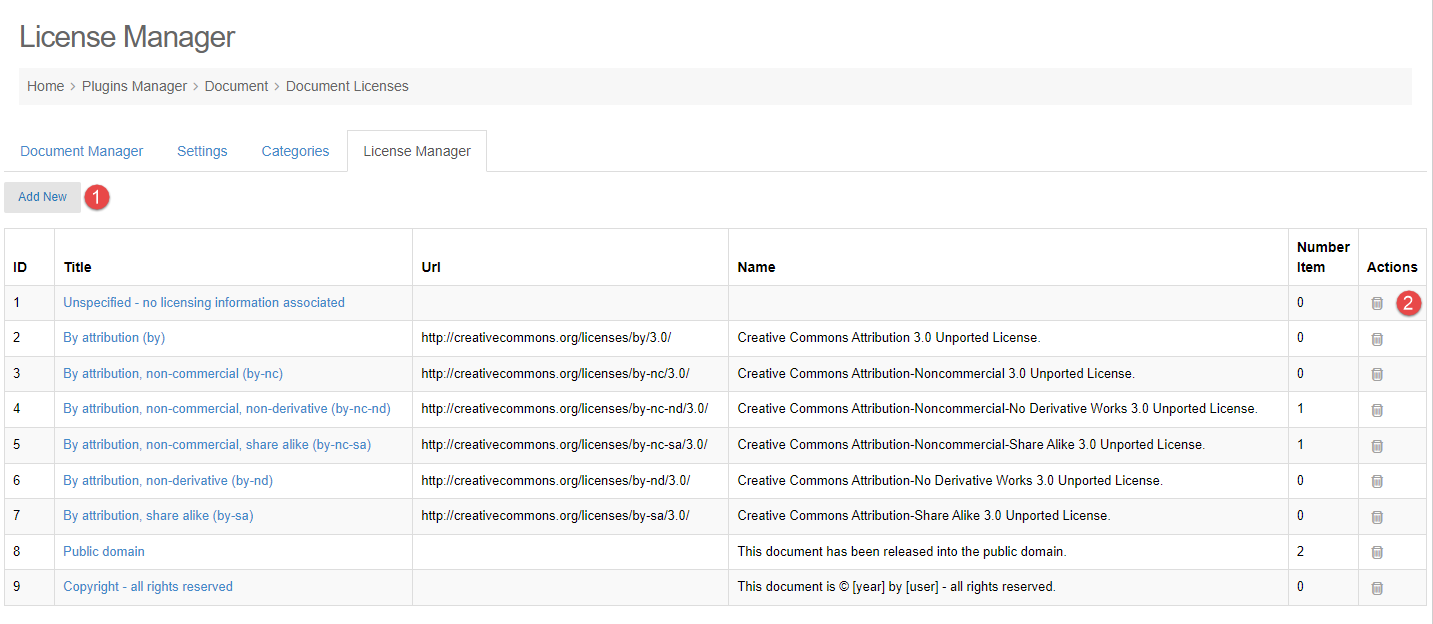Remove the by-nc-nd license via trash icon
The height and width of the screenshot is (624, 1433).
(x=1377, y=410)
